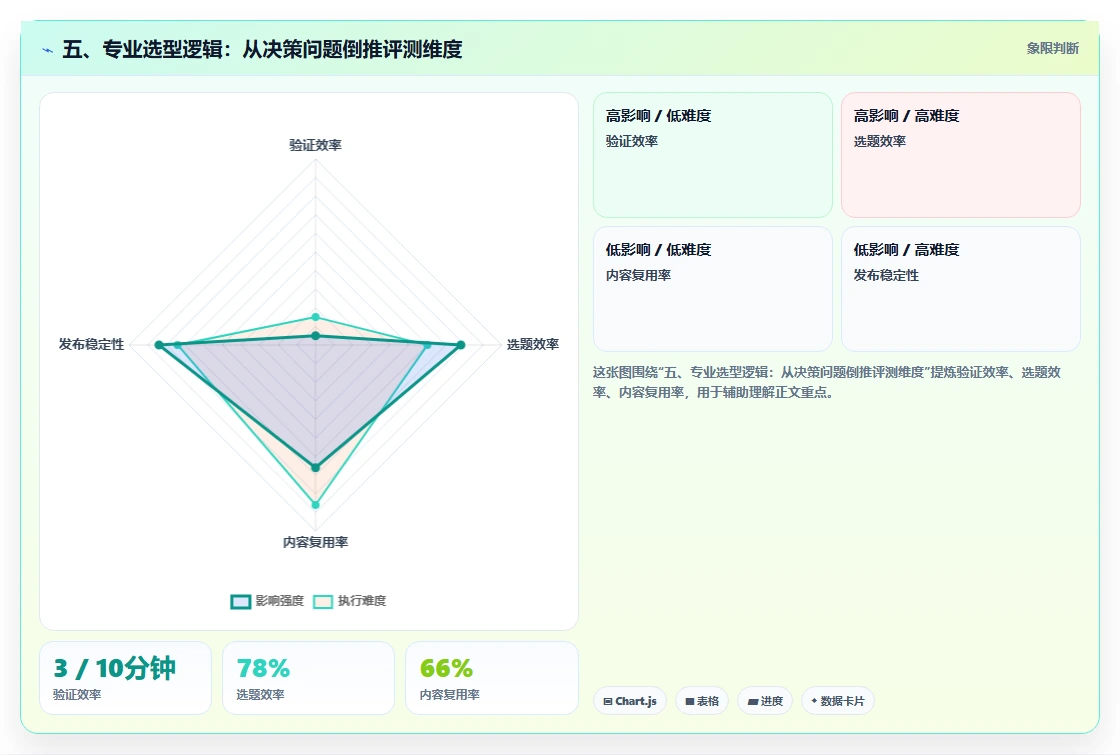Toggle the 影响强度 legend entry
This screenshot has width=1120, height=755.
tap(267, 601)
